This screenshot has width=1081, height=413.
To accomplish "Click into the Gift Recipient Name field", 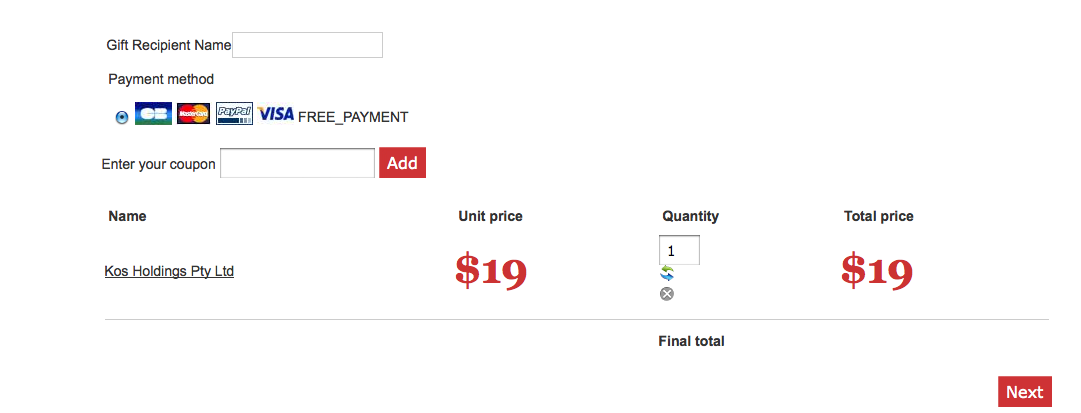I will [307, 45].
